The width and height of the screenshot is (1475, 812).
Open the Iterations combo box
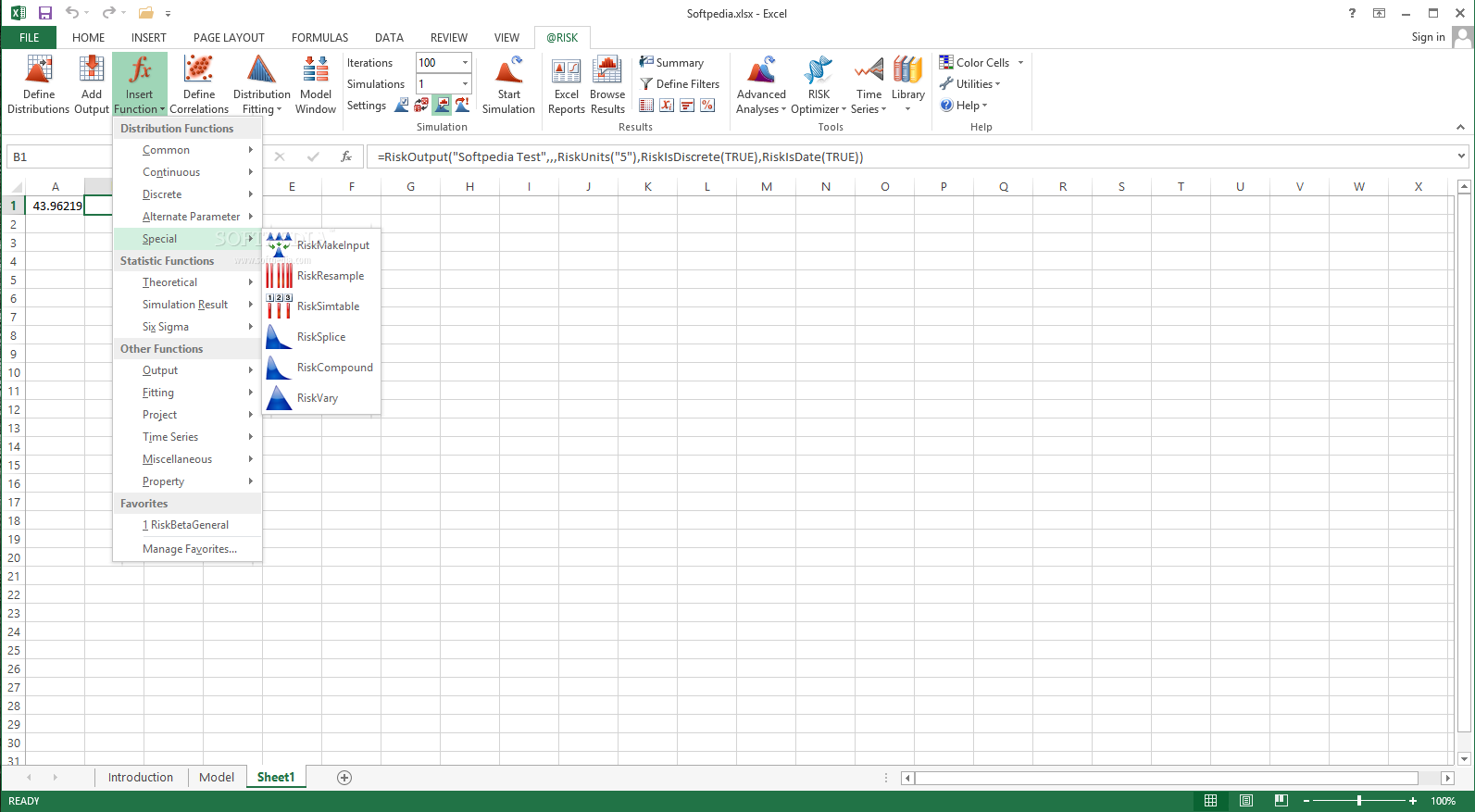click(x=444, y=63)
